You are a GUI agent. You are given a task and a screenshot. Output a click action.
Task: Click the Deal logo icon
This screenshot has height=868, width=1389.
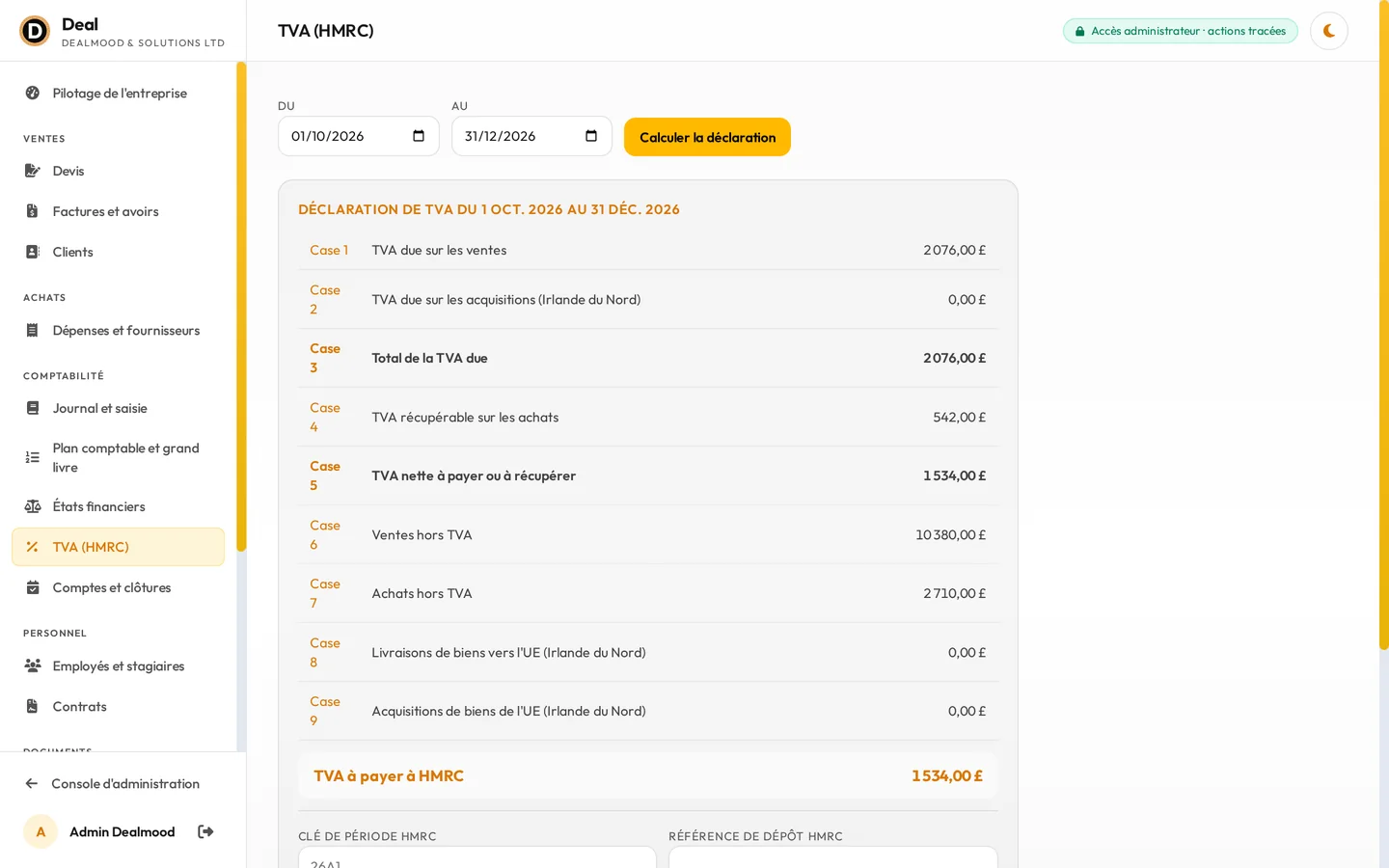(x=35, y=31)
